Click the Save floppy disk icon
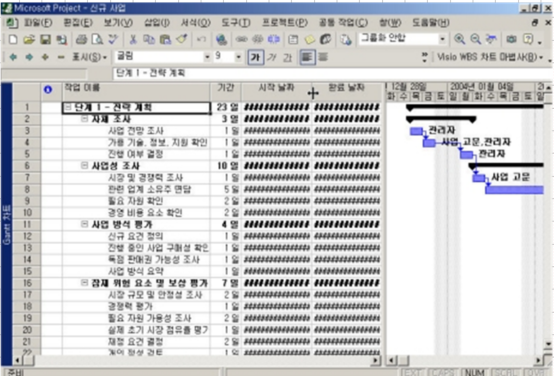This screenshot has height=376, width=554. (45, 39)
